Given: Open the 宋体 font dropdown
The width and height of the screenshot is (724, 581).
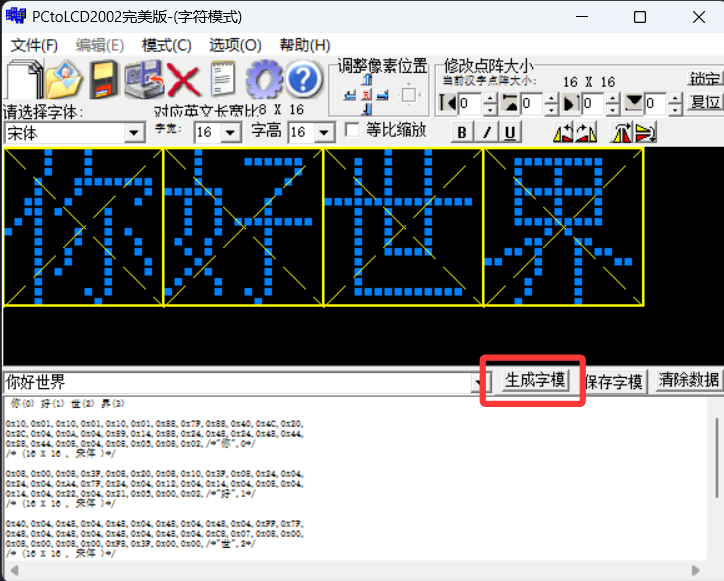Looking at the screenshot, I should pyautogui.click(x=134, y=133).
